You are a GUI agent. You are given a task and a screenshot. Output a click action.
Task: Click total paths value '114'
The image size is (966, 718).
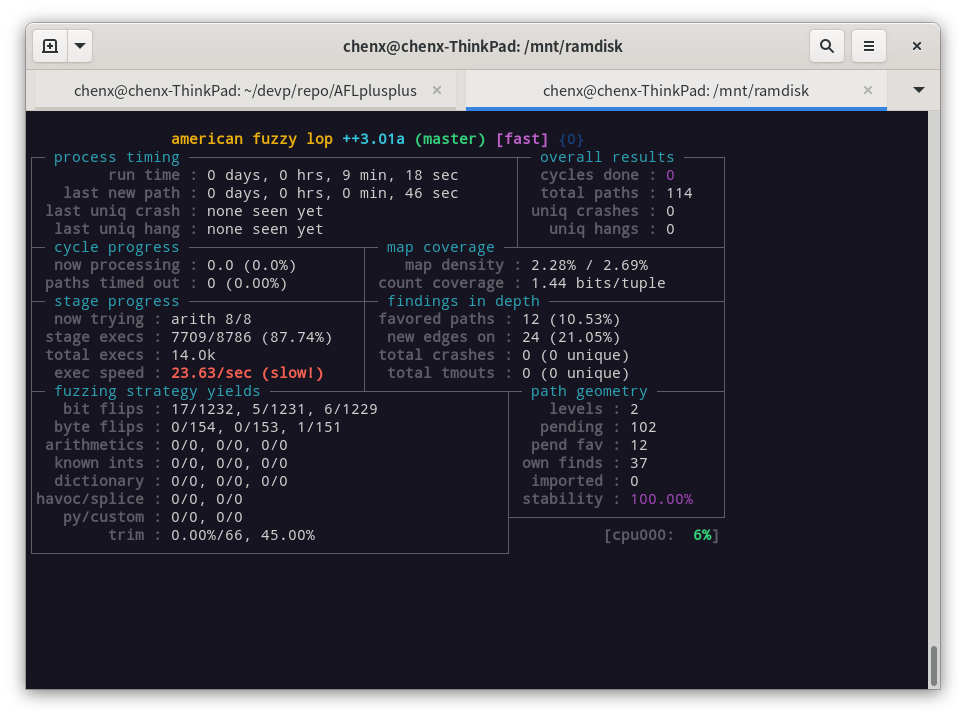point(679,194)
